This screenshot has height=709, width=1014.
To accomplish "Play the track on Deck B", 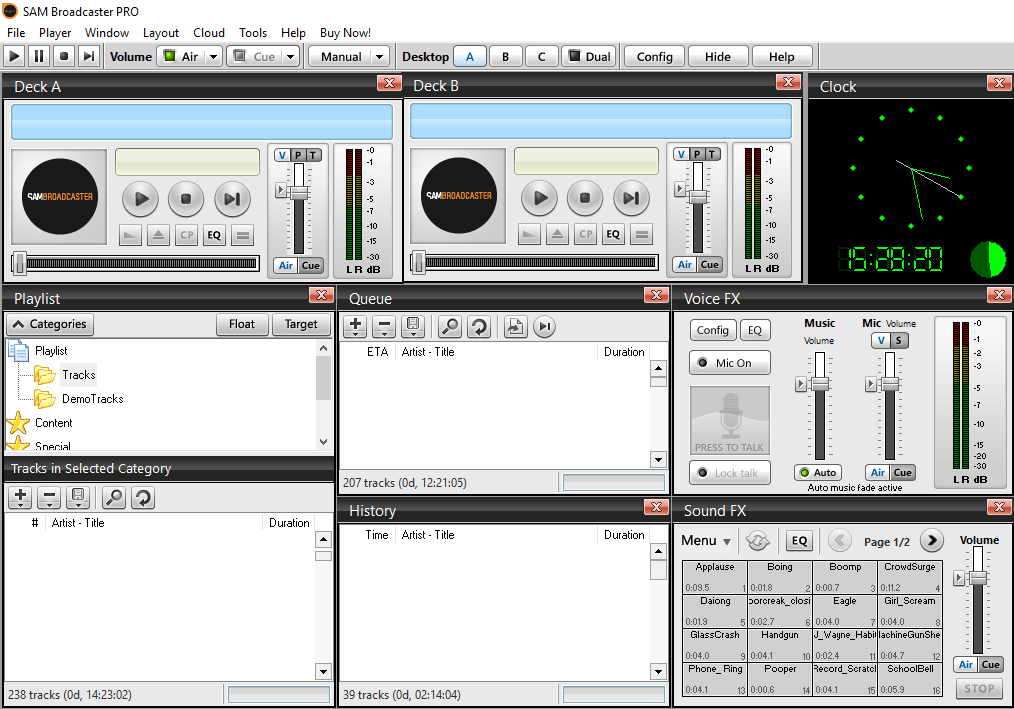I will 539,198.
